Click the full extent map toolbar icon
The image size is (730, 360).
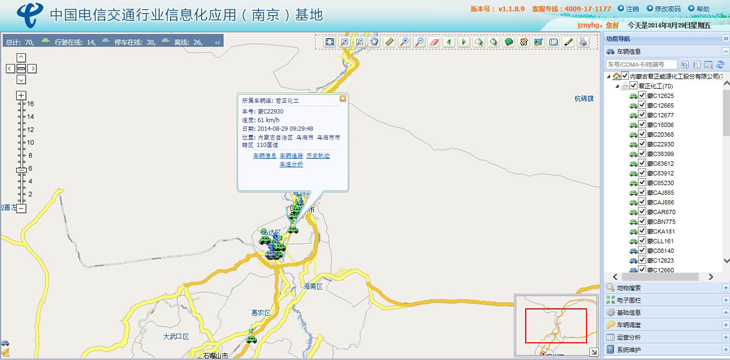(x=330, y=42)
